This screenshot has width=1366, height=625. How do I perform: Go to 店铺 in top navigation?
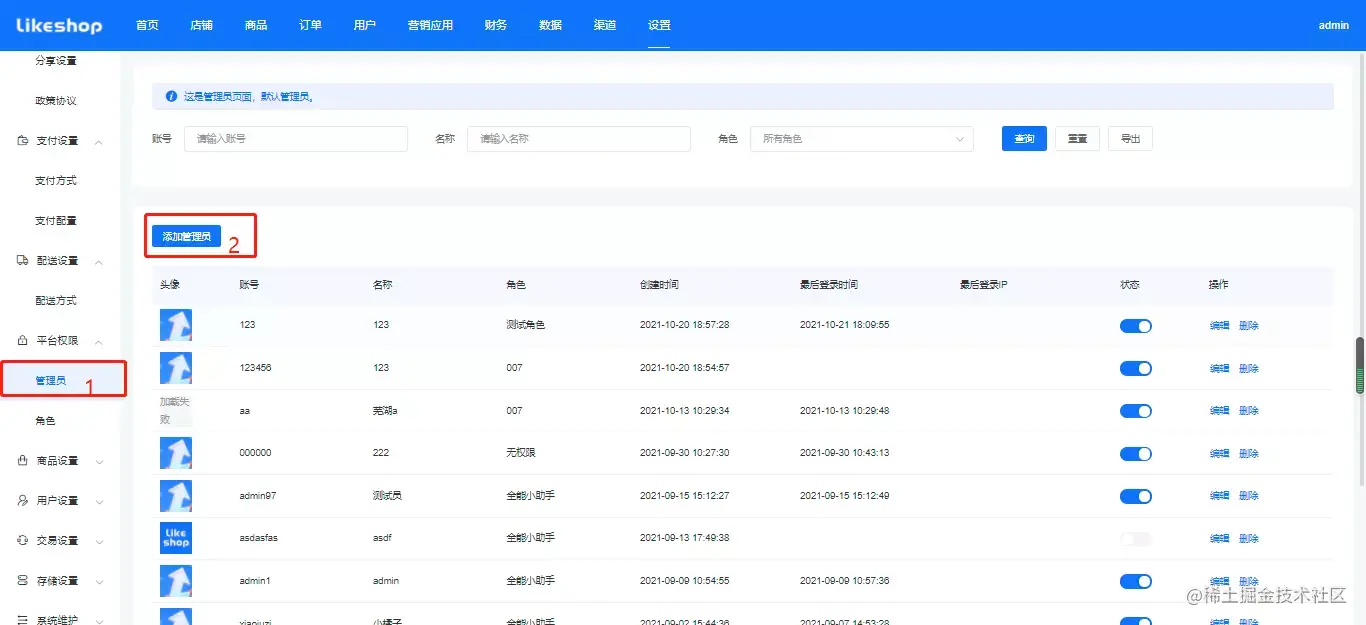point(201,25)
